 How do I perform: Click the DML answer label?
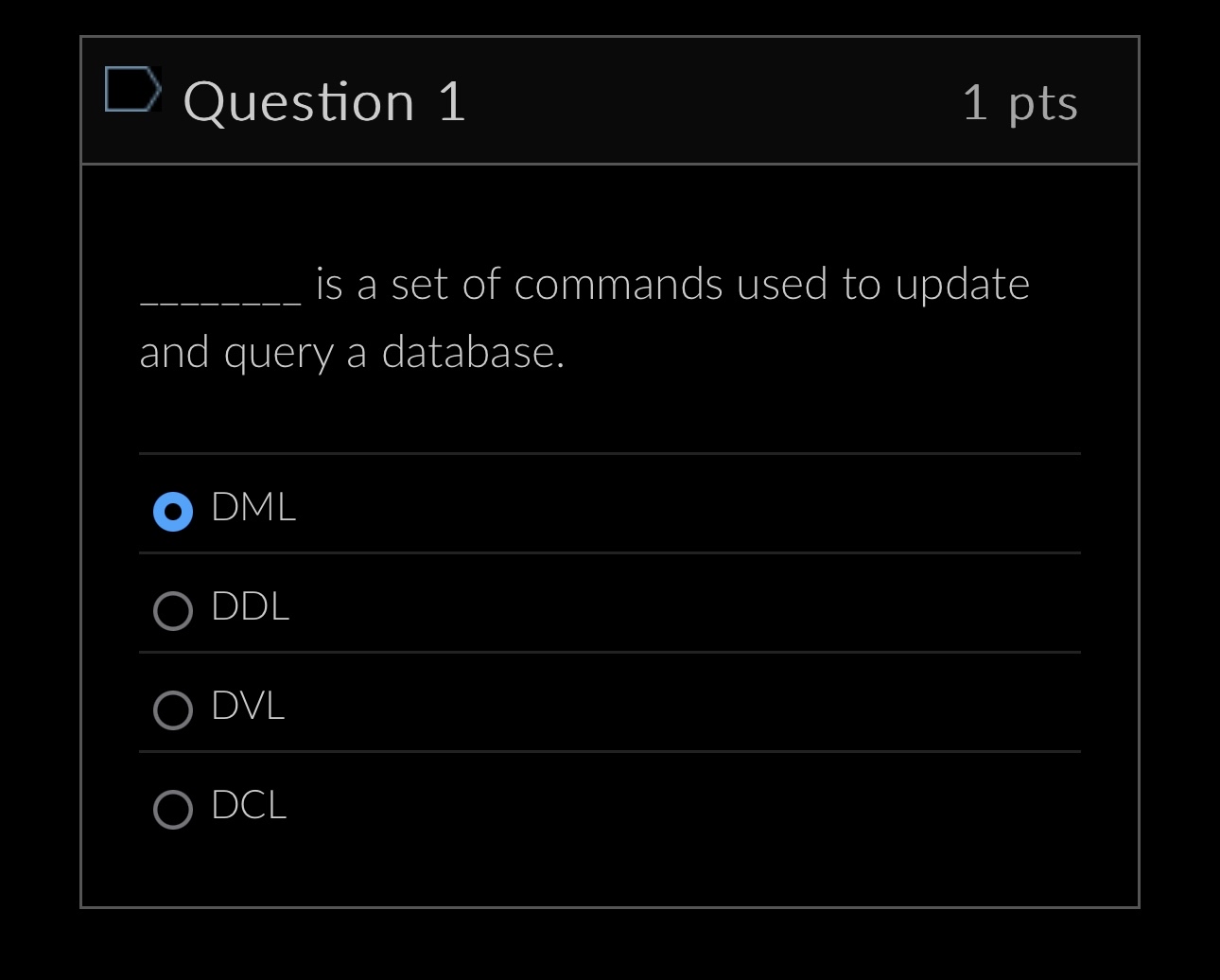[253, 508]
